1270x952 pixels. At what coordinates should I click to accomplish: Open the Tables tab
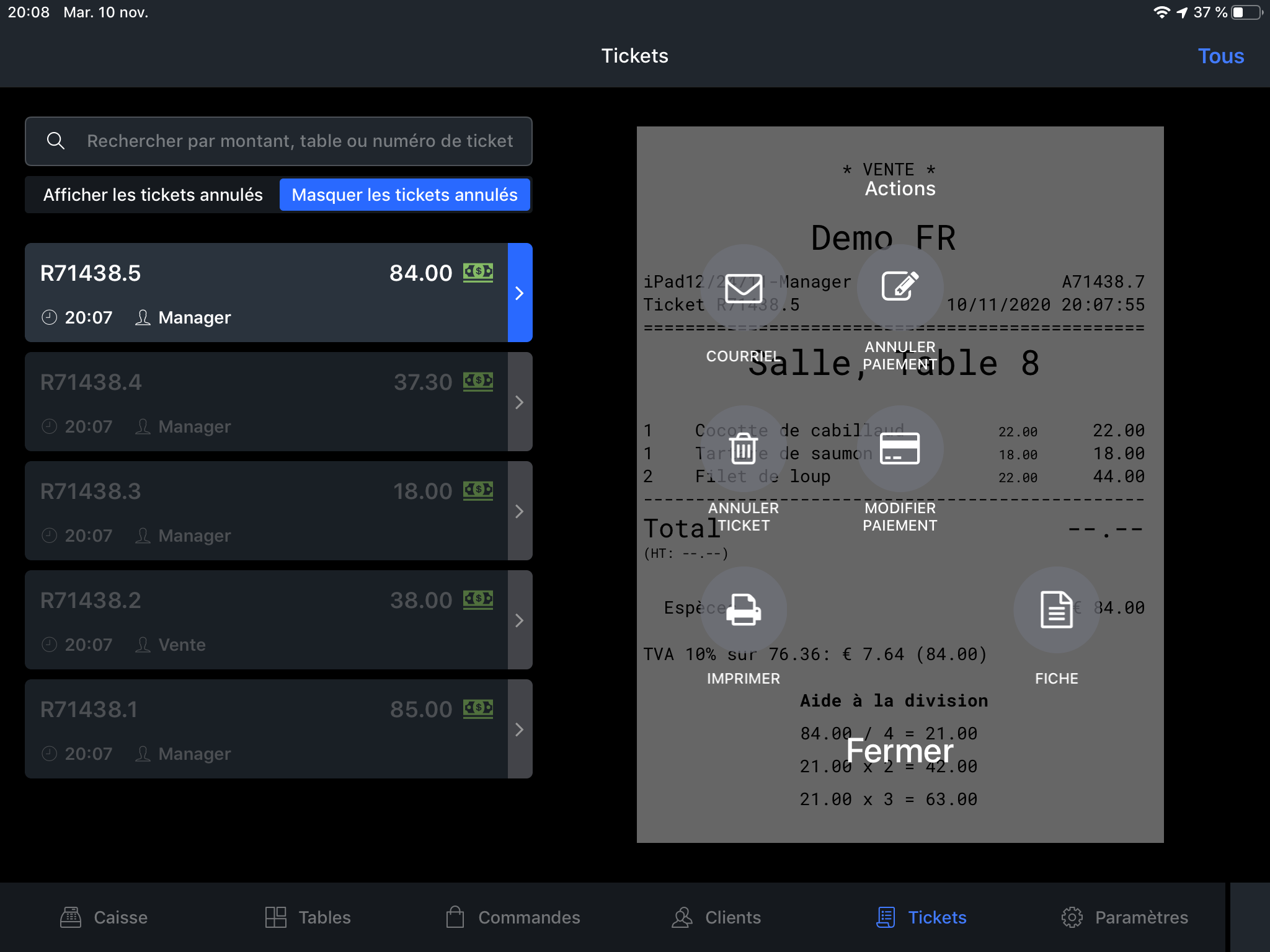[308, 917]
